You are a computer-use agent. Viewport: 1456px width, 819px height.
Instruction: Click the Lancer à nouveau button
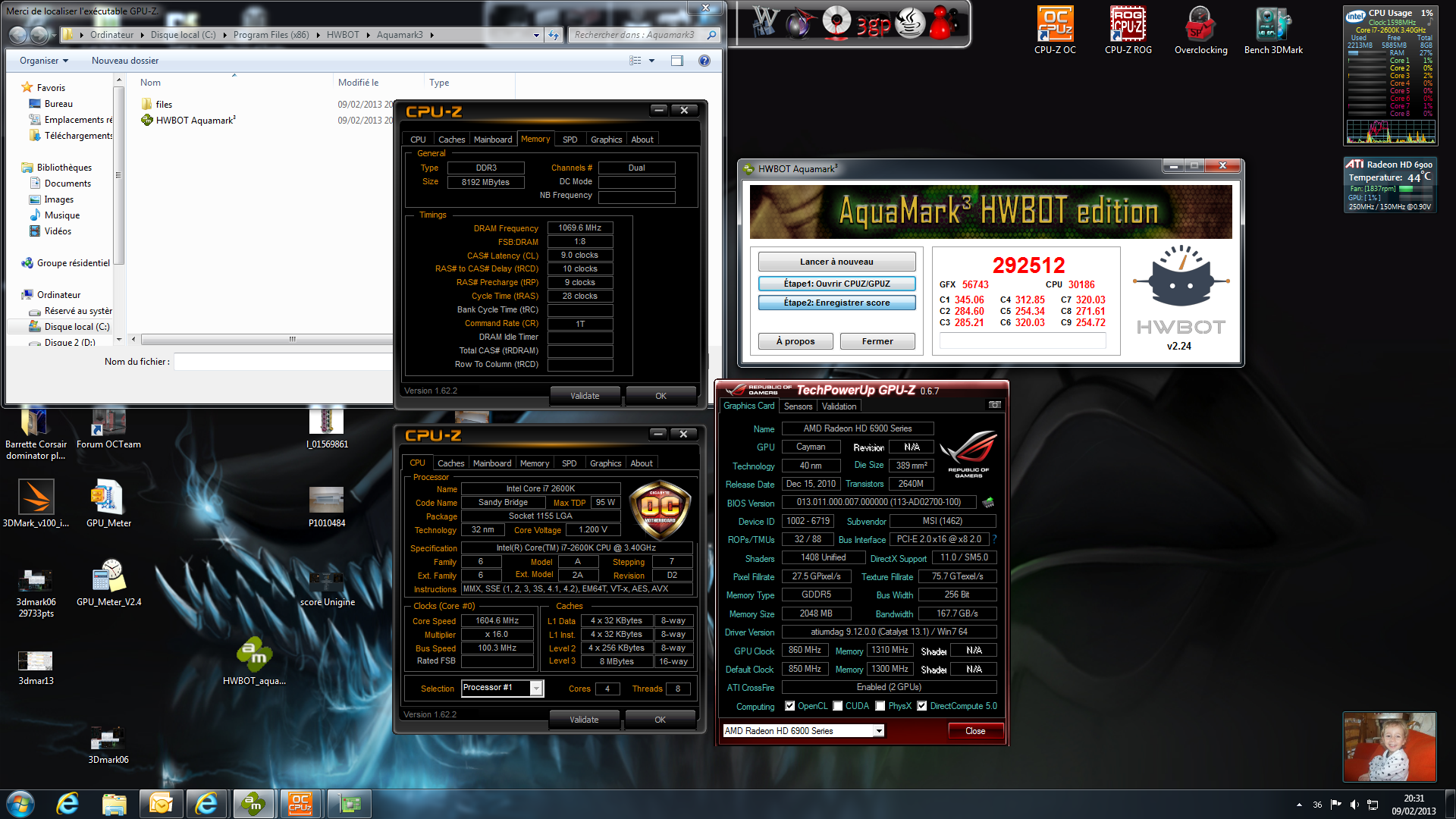[836, 262]
